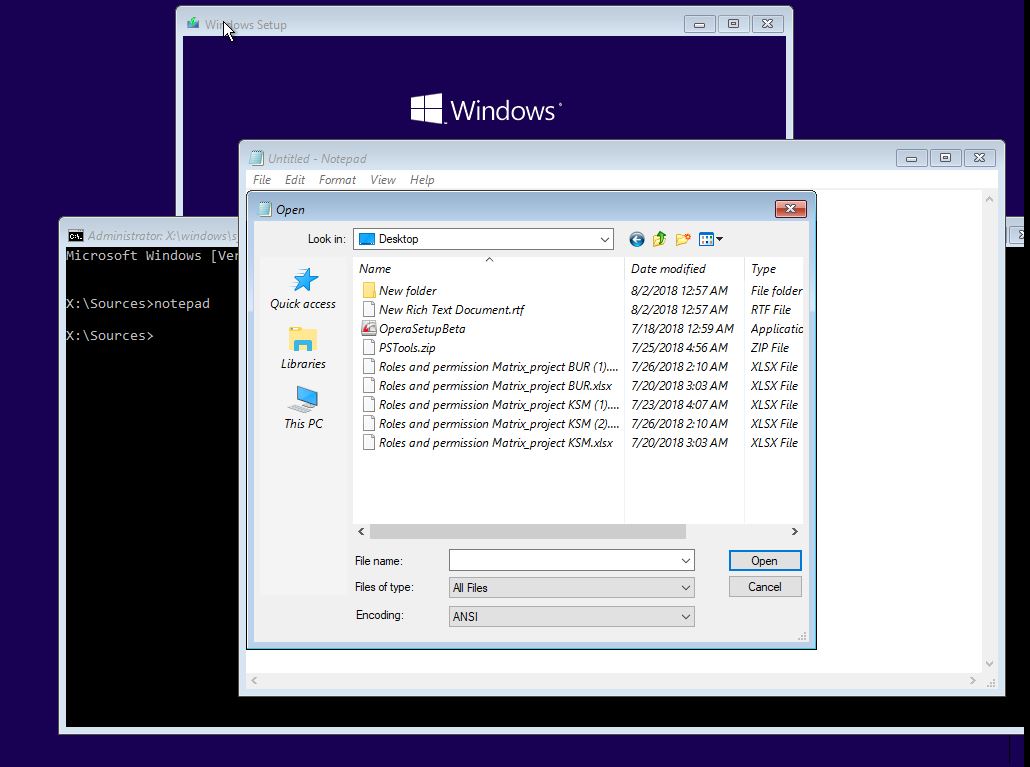Go back using the blue back arrow icon
Image resolution: width=1030 pixels, height=767 pixels.
point(637,240)
